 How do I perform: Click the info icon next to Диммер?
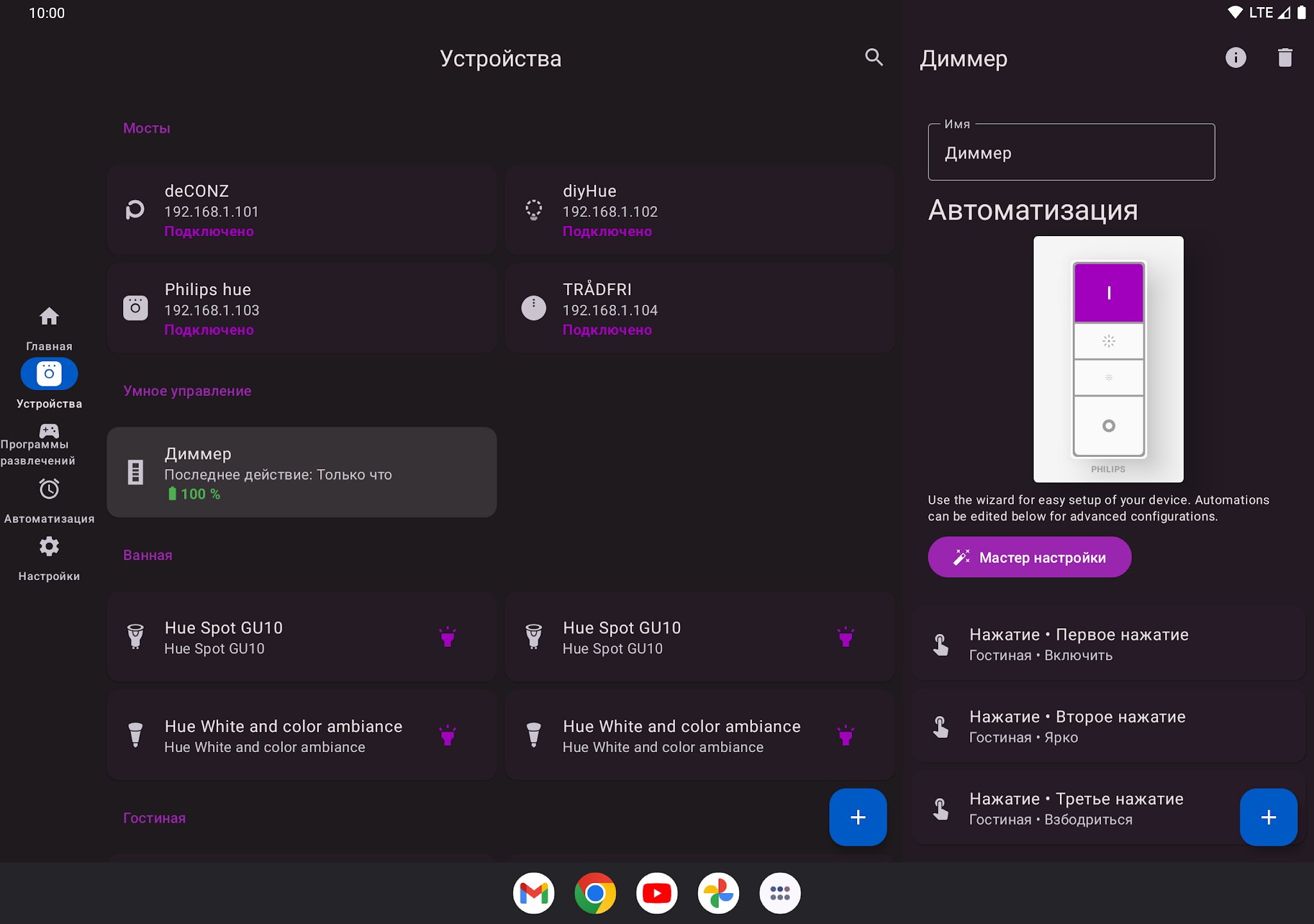tap(1235, 58)
